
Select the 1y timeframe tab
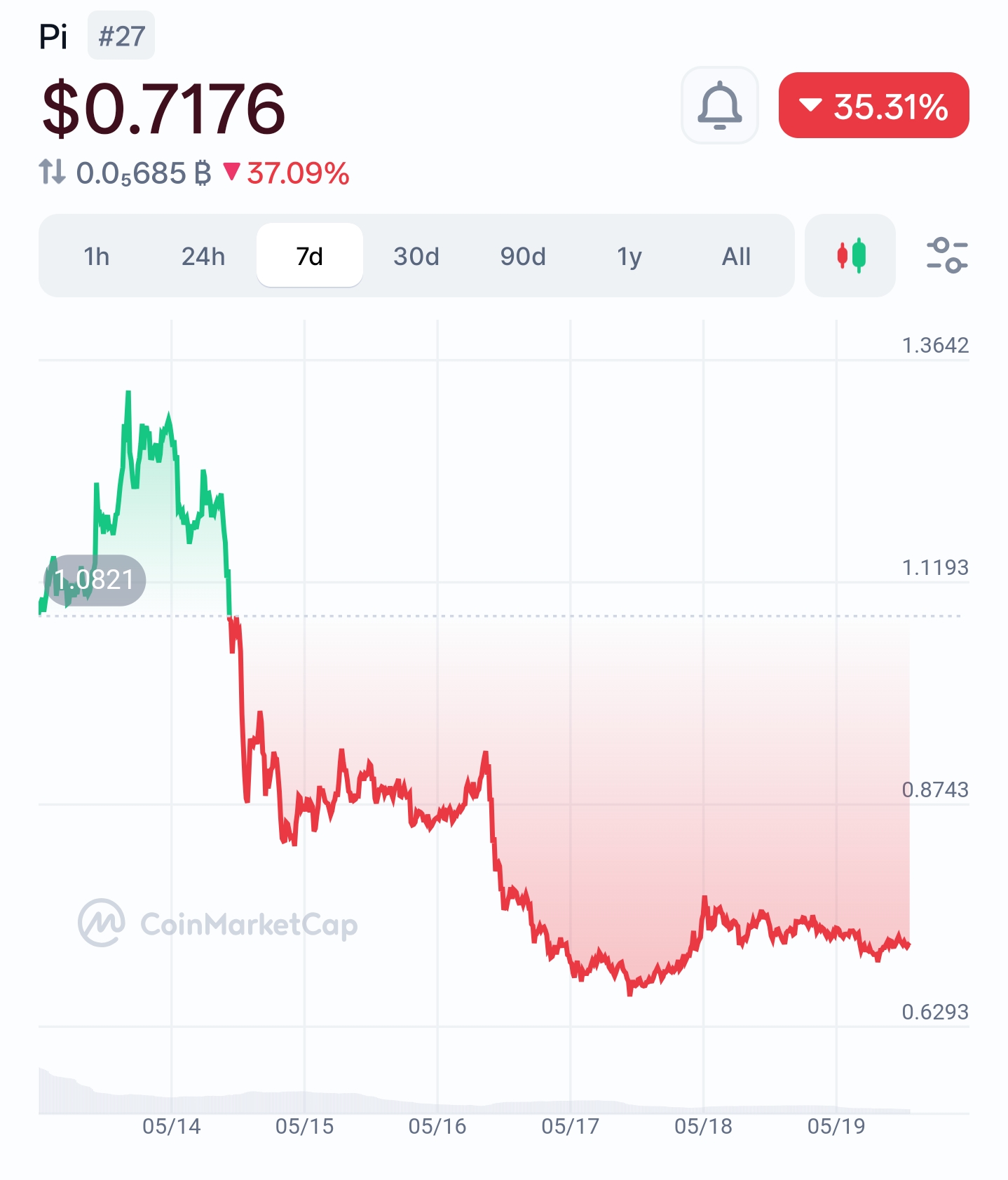click(629, 256)
